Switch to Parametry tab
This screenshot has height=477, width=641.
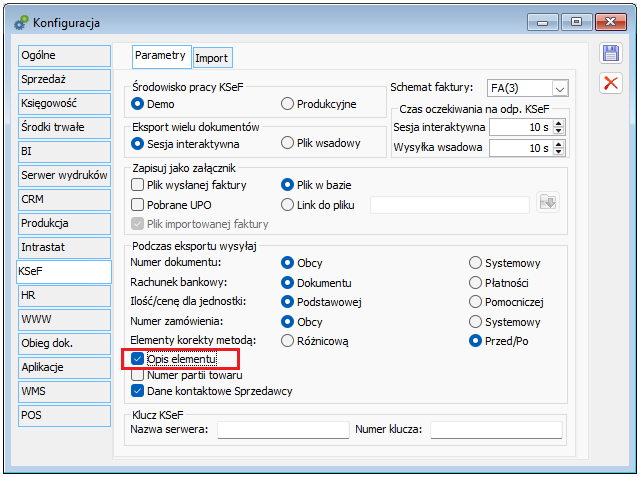pyautogui.click(x=161, y=56)
